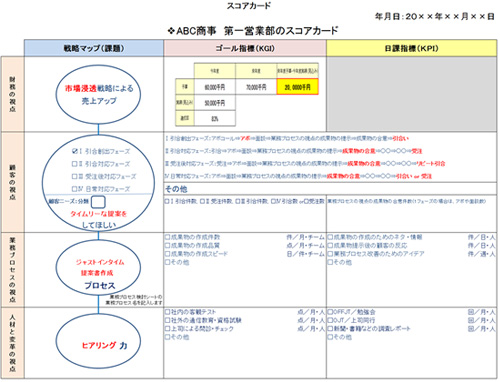The width and height of the screenshot is (500, 382).
Task: Check the OJT／上司同行 checkbox
Action: click(330, 320)
